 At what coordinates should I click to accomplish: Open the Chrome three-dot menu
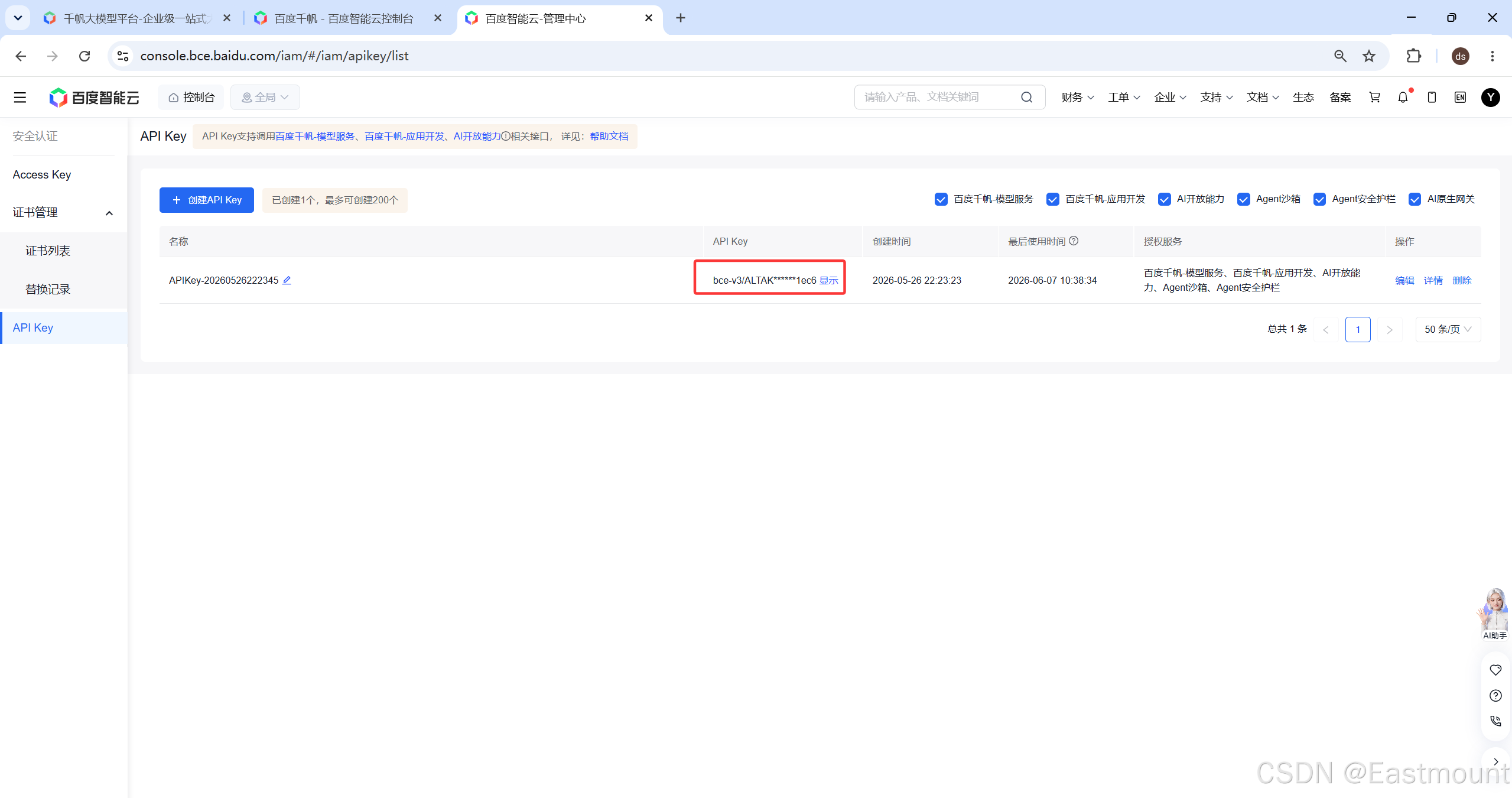(x=1493, y=56)
